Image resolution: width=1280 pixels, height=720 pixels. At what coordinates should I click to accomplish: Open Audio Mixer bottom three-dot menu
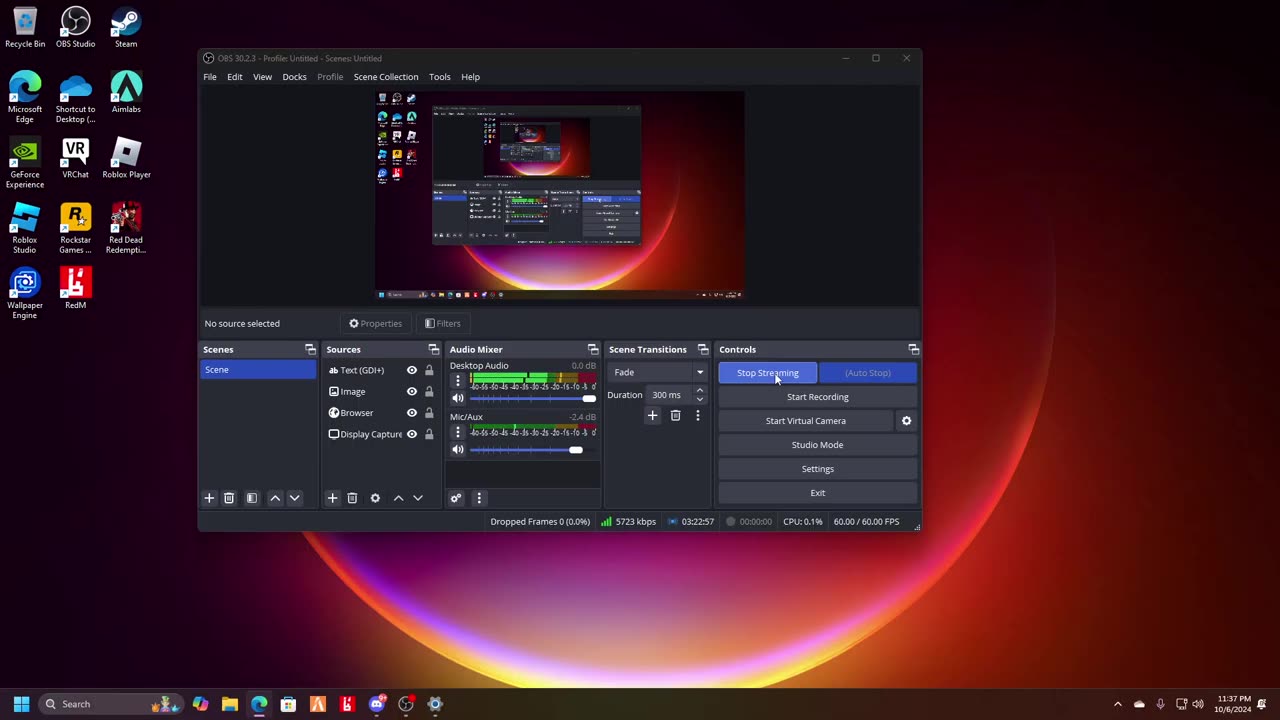pyautogui.click(x=479, y=498)
